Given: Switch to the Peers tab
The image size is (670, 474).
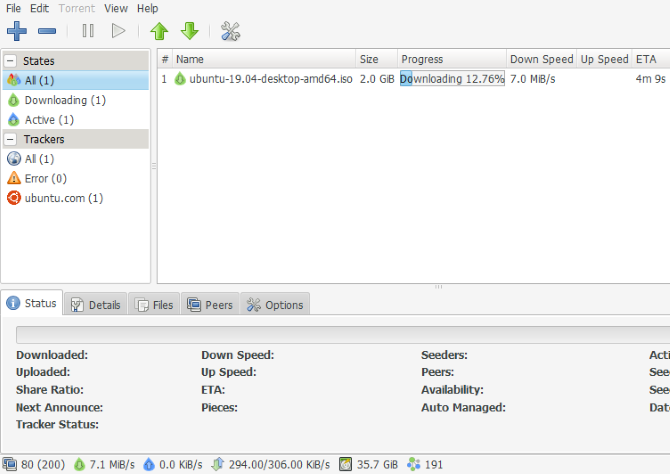Looking at the screenshot, I should pyautogui.click(x=210, y=305).
